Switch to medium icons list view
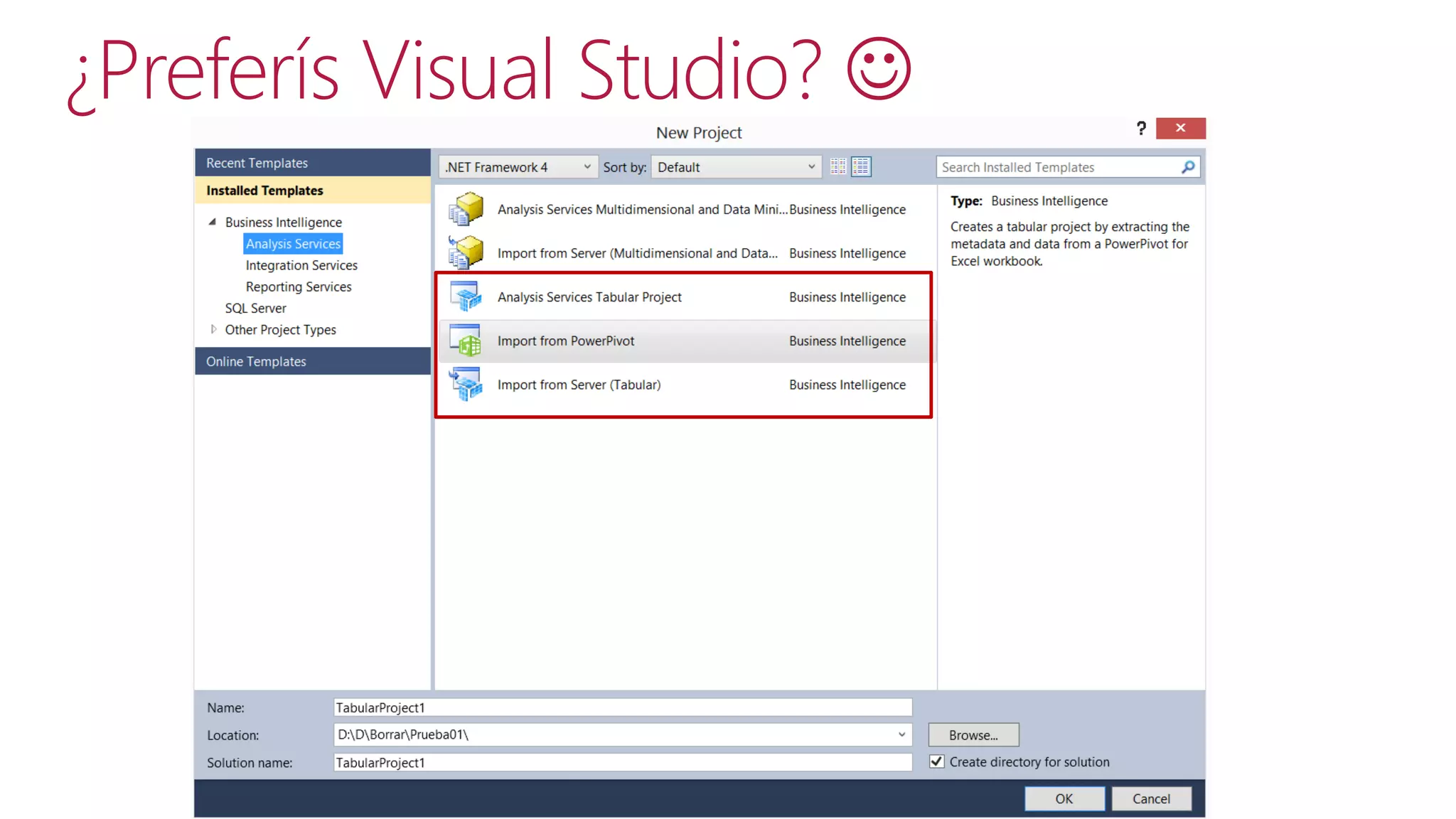The width and height of the screenshot is (1456, 819). click(861, 166)
